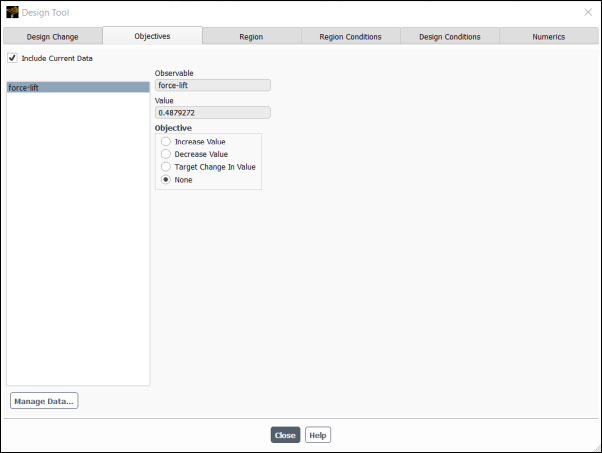Choose the Decrease Value radio button
This screenshot has height=453, width=602.
[x=166, y=154]
